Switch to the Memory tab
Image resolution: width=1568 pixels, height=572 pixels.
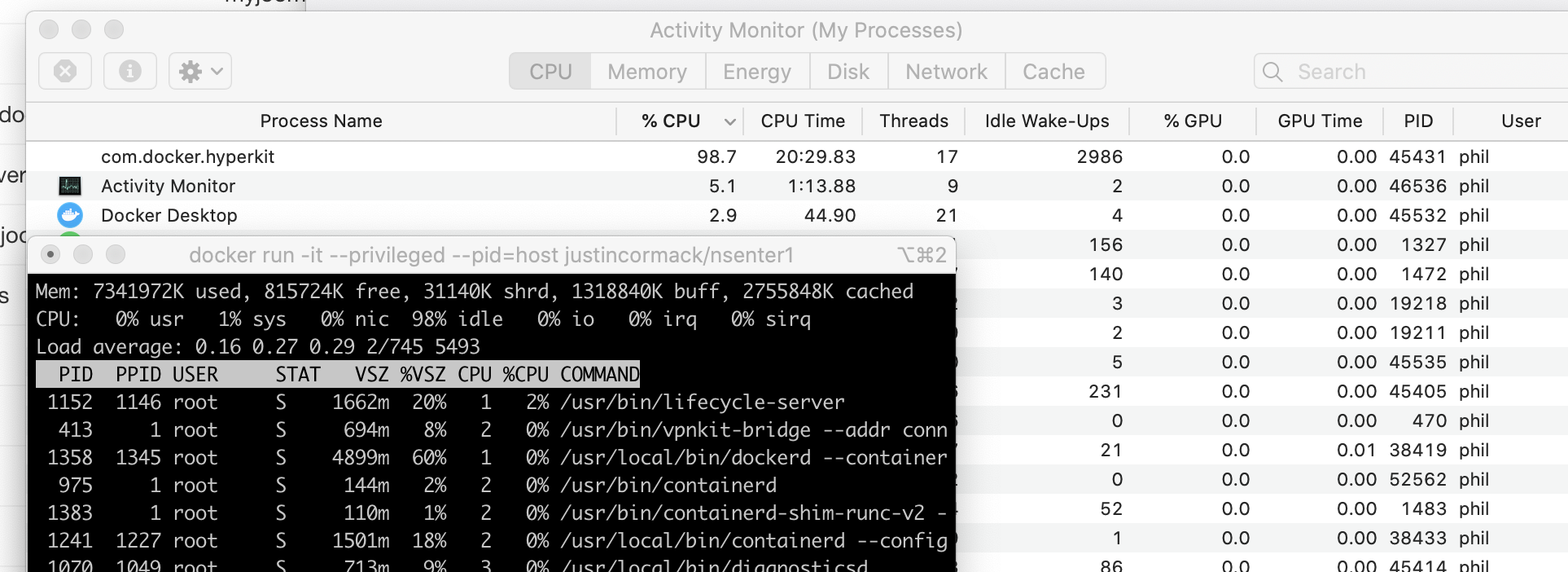[x=647, y=72]
